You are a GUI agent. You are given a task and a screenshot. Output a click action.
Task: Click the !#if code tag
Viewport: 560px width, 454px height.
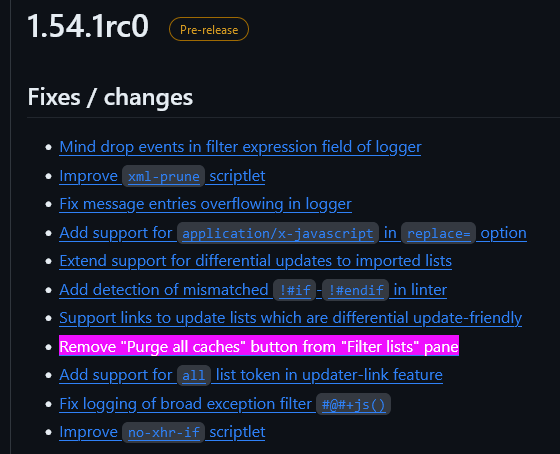pos(295,290)
